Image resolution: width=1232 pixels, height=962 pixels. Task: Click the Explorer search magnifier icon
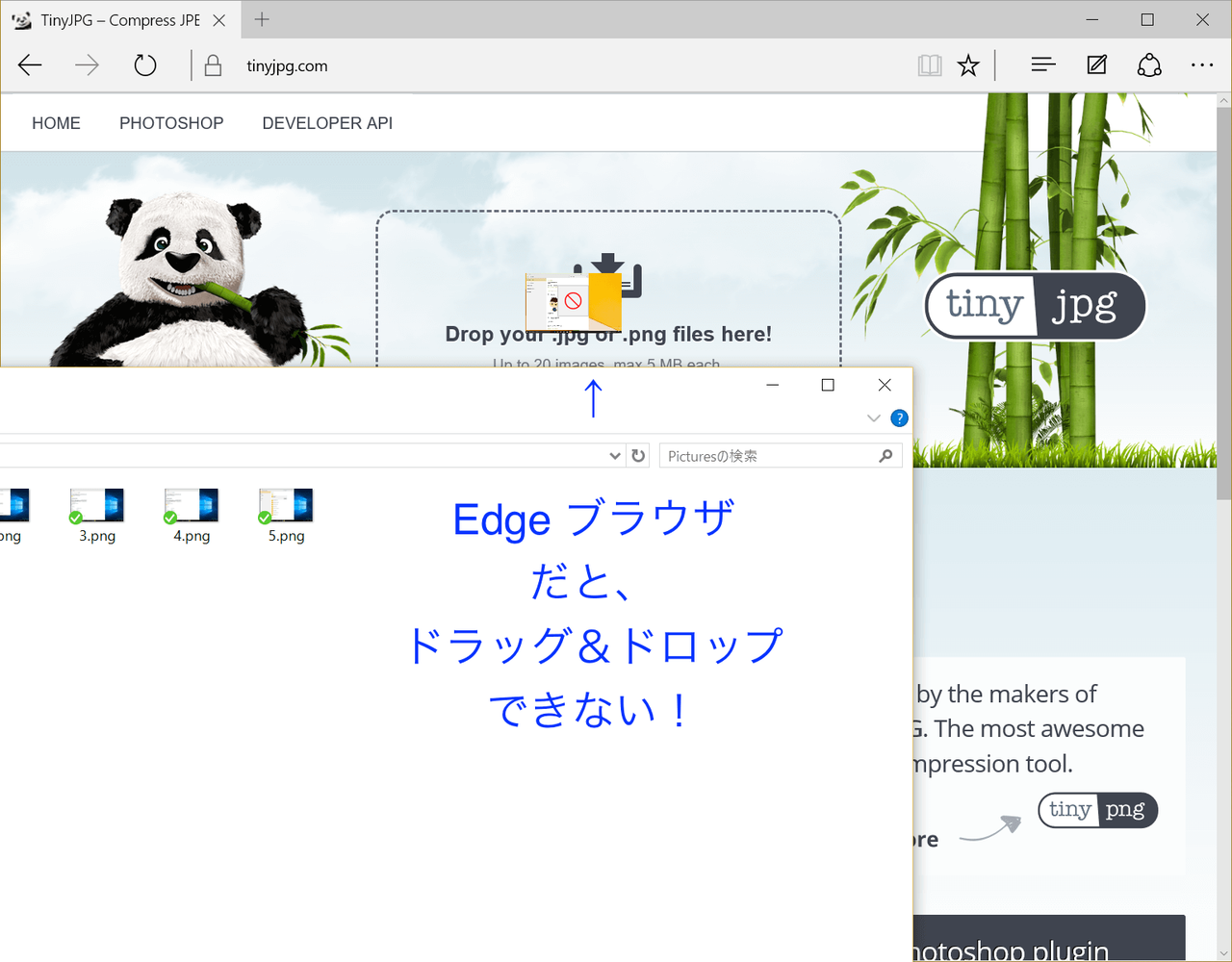(x=885, y=456)
